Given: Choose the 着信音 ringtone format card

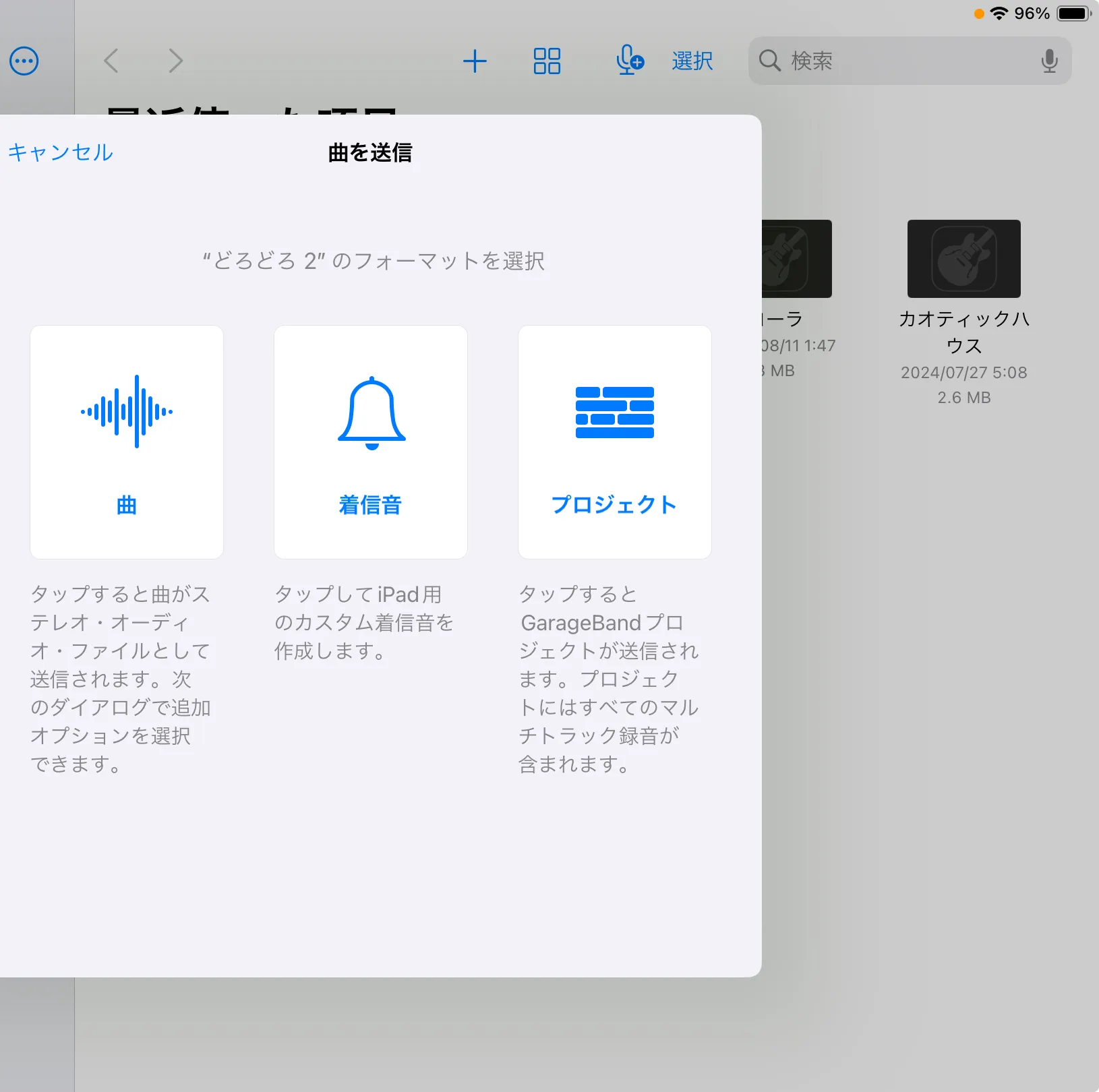Looking at the screenshot, I should point(371,442).
